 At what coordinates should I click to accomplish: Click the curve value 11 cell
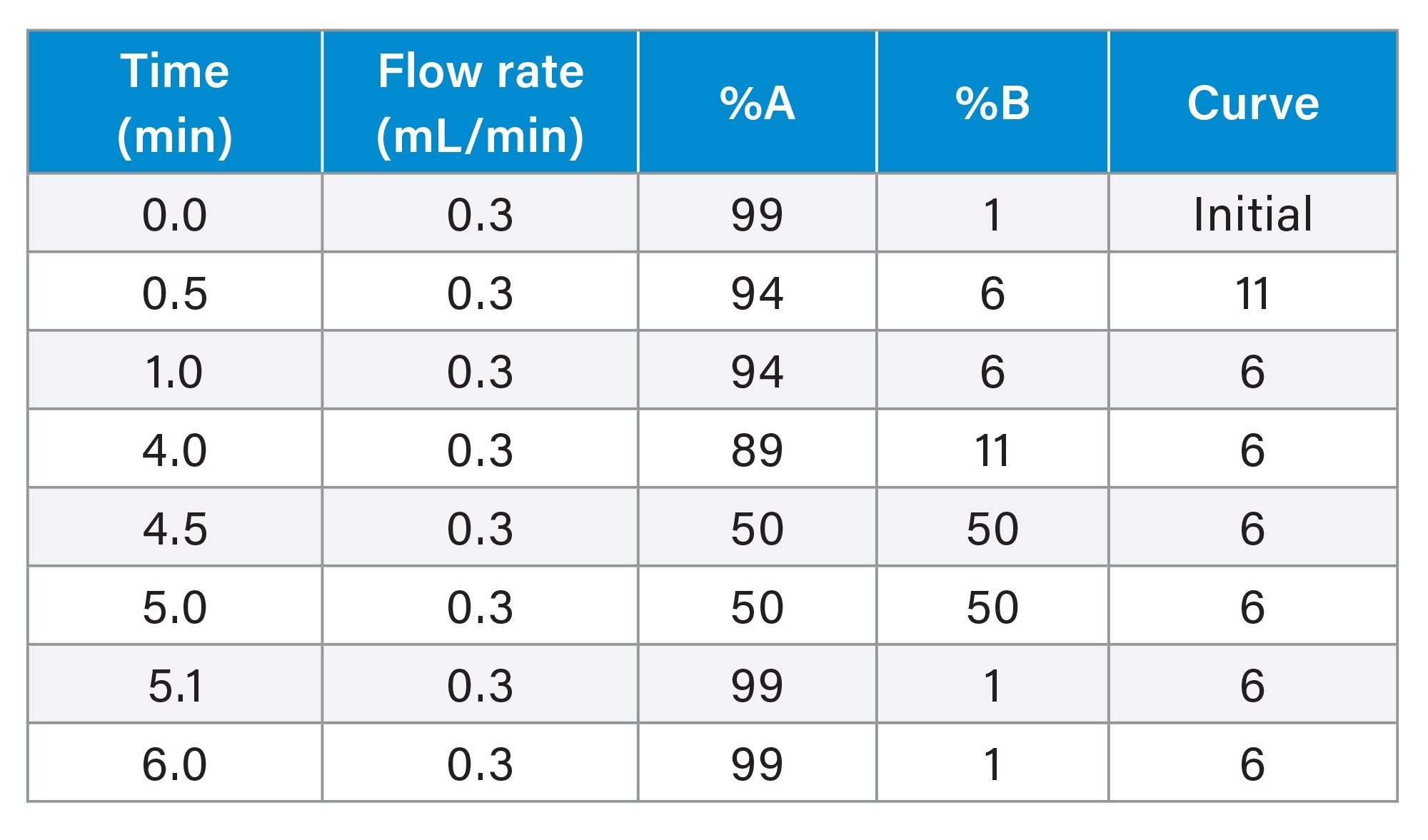[1252, 293]
